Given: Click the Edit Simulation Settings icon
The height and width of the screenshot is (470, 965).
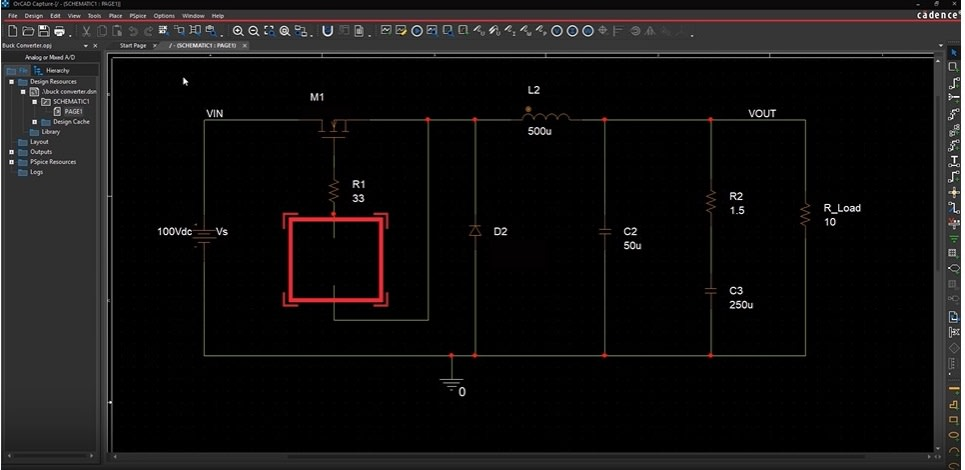Looking at the screenshot, I should 401,30.
